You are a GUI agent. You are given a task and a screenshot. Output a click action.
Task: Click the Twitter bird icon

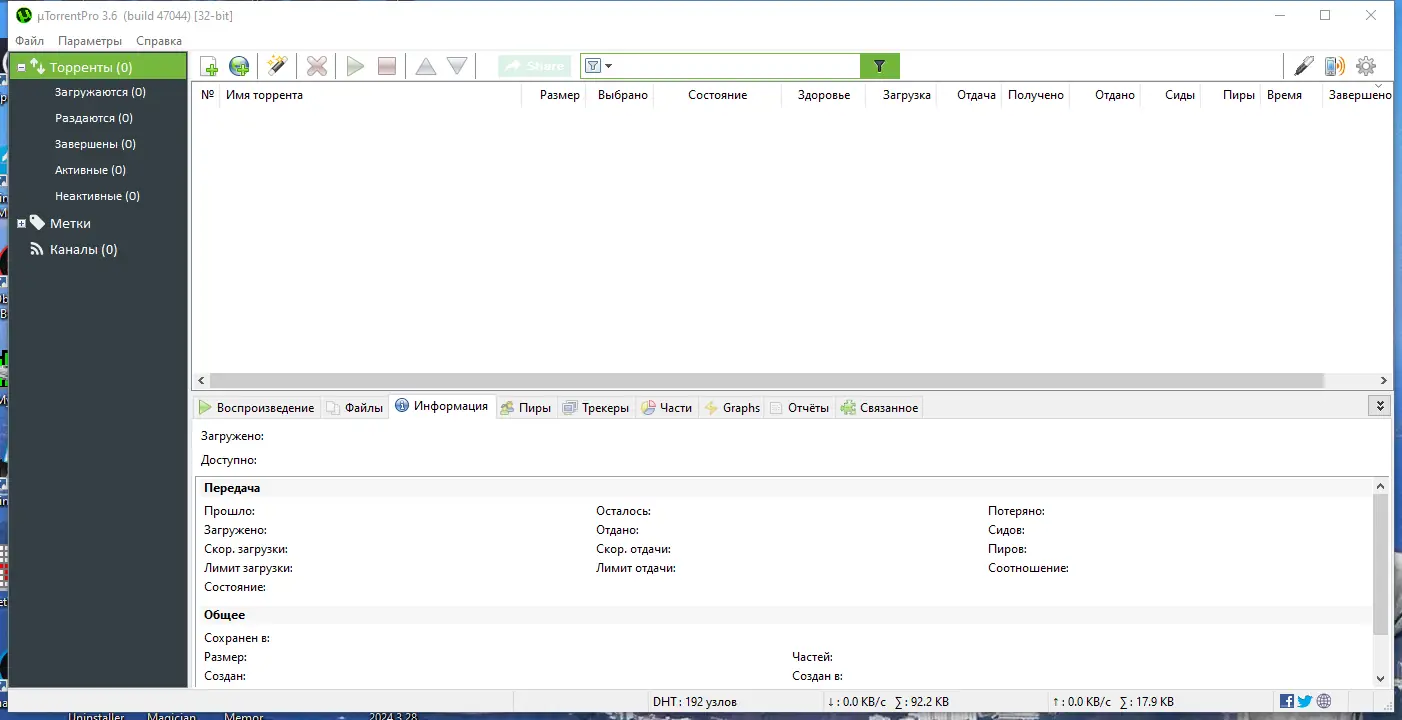pyautogui.click(x=1304, y=701)
